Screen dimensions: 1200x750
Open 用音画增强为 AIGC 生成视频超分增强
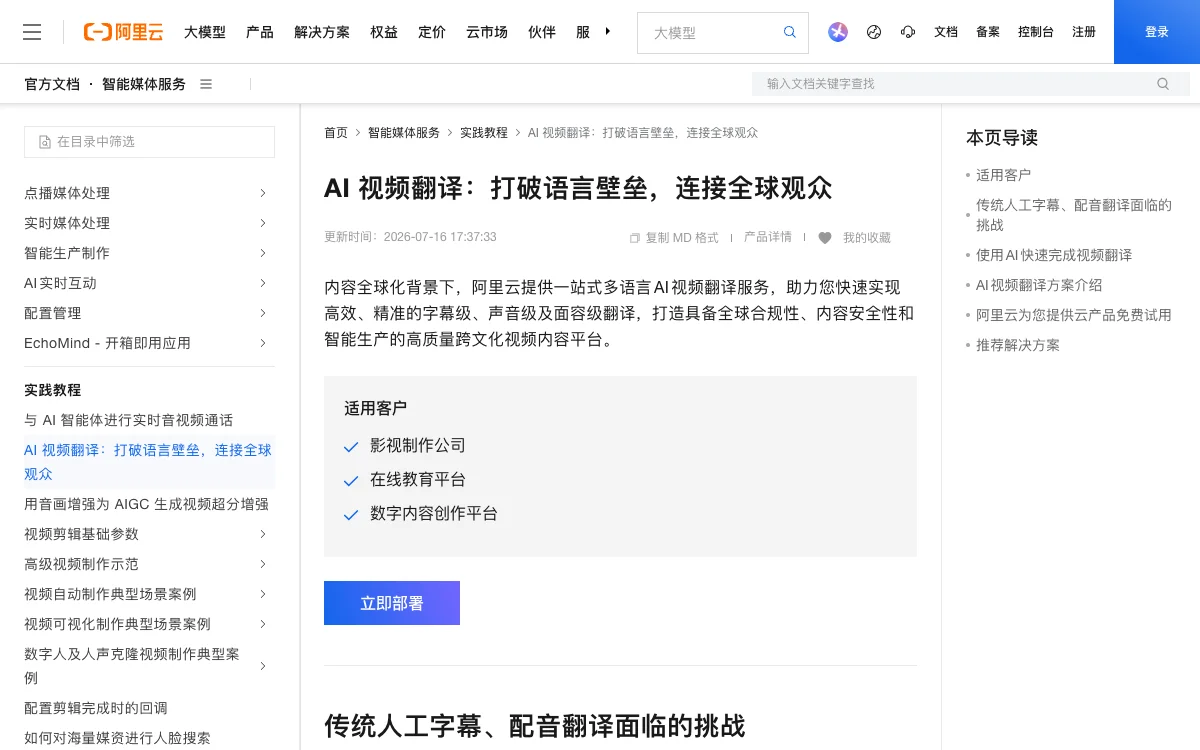(146, 504)
